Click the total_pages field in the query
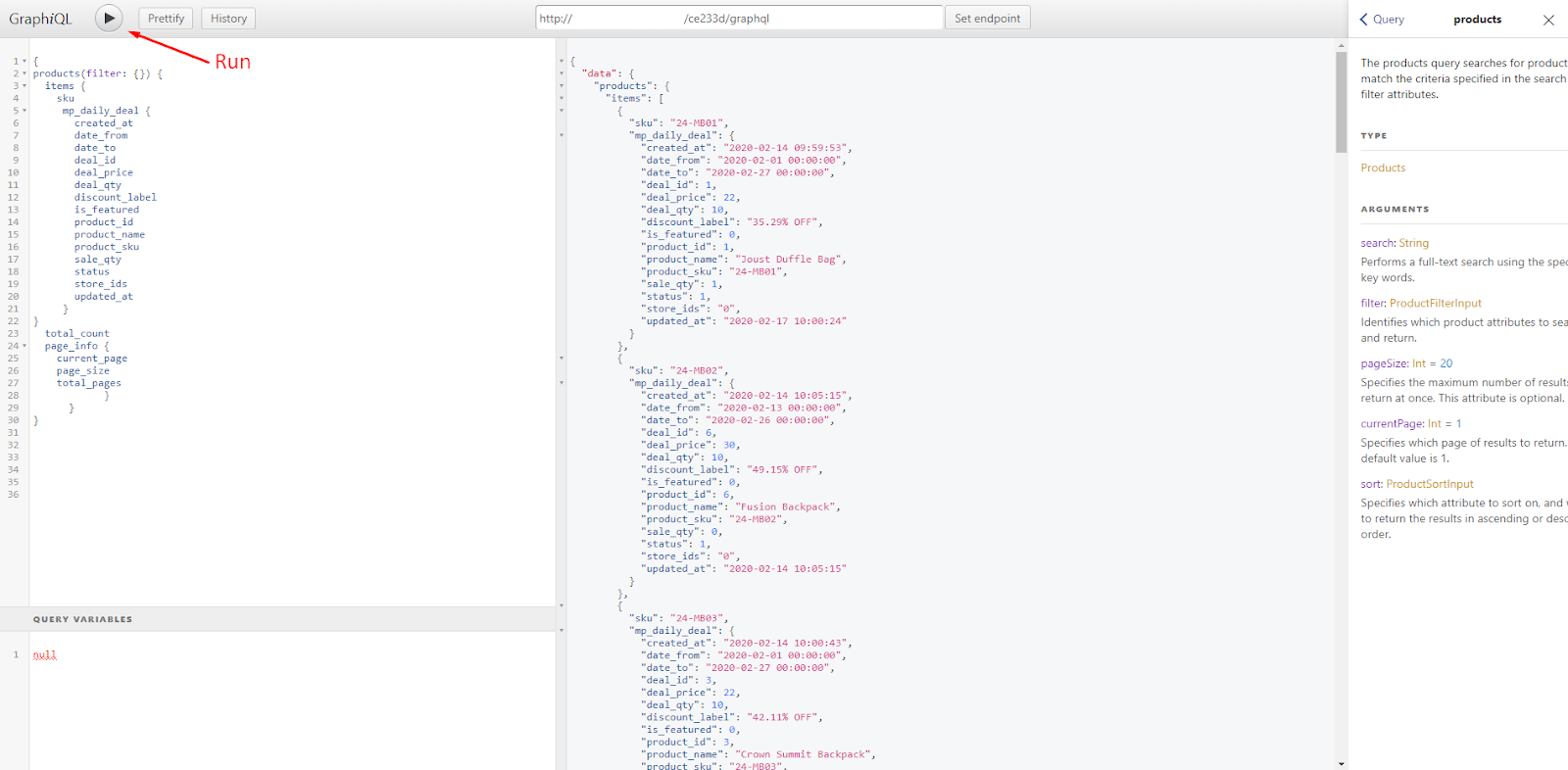Screen dimensions: 1568x770 tap(89, 383)
